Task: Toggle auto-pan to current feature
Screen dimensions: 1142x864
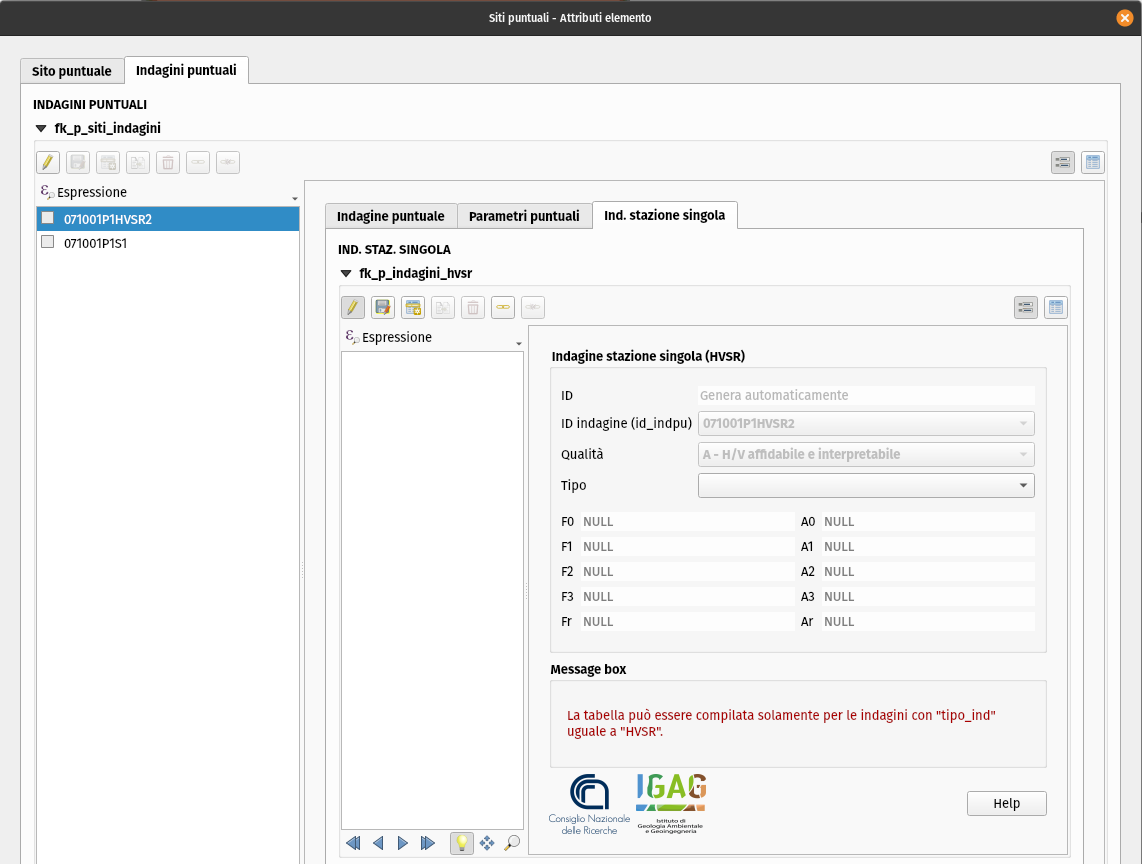Action: [487, 843]
